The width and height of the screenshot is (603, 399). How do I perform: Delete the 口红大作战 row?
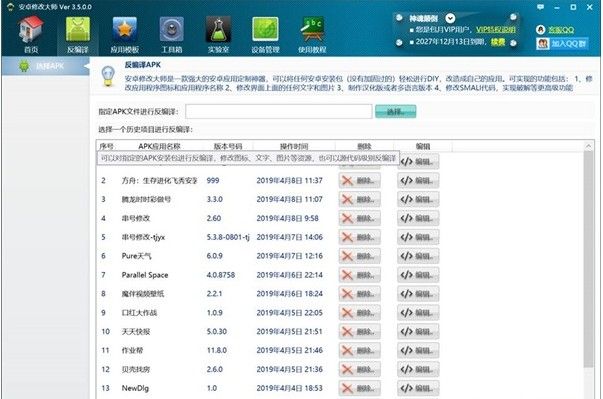click(x=360, y=313)
